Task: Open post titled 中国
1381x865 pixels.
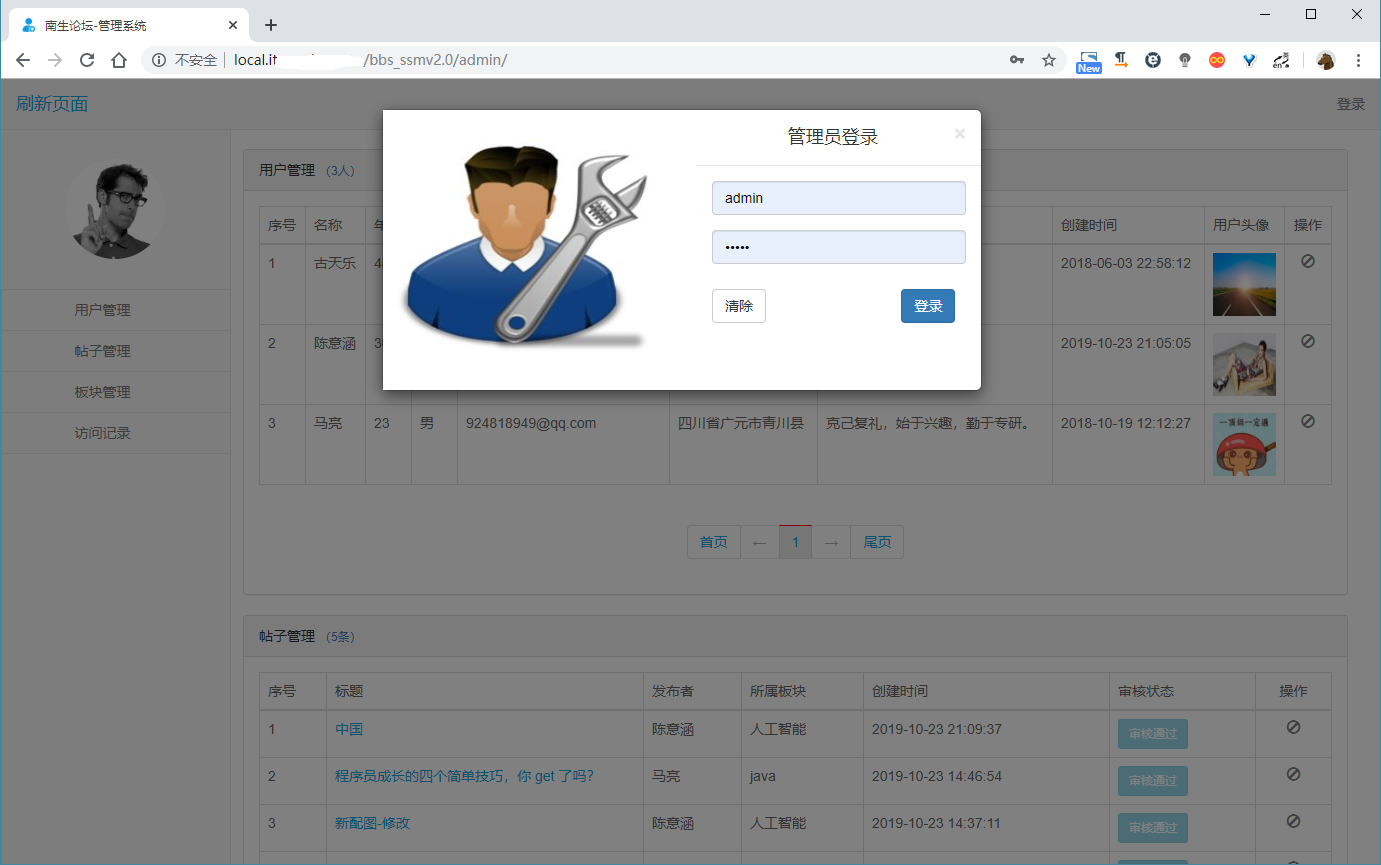Action: pyautogui.click(x=349, y=729)
